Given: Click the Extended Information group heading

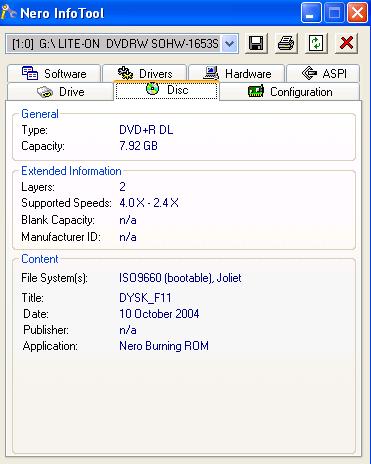Looking at the screenshot, I should [x=71, y=171].
